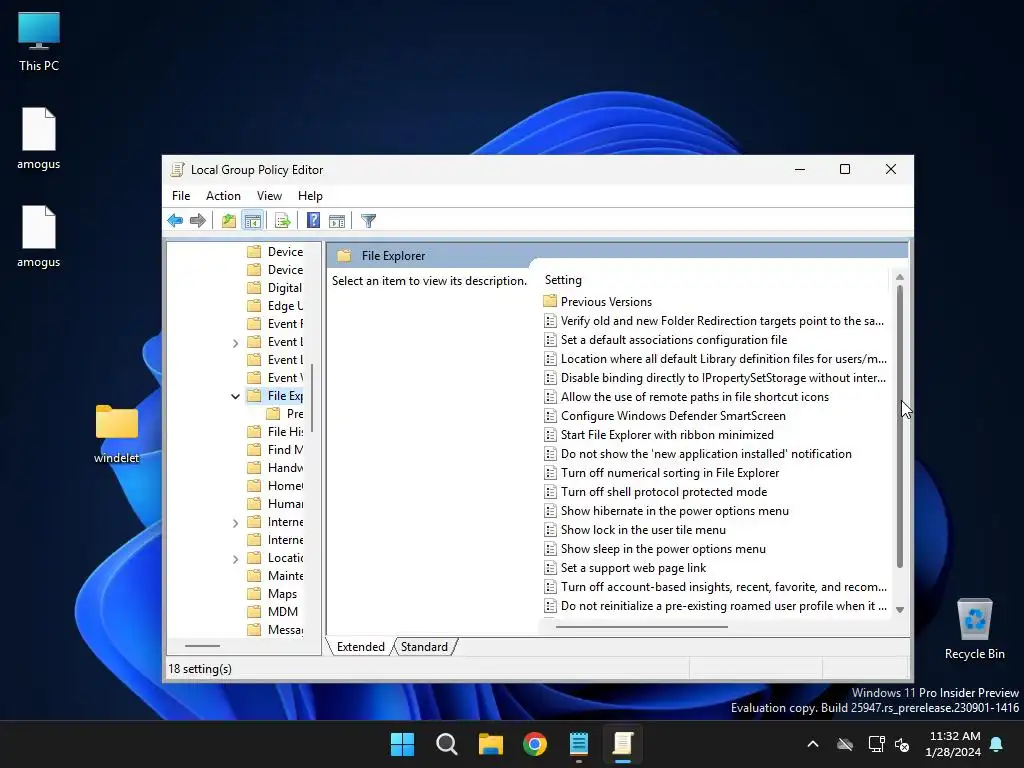Switch to the Extended tab
The width and height of the screenshot is (1024, 768).
360,647
